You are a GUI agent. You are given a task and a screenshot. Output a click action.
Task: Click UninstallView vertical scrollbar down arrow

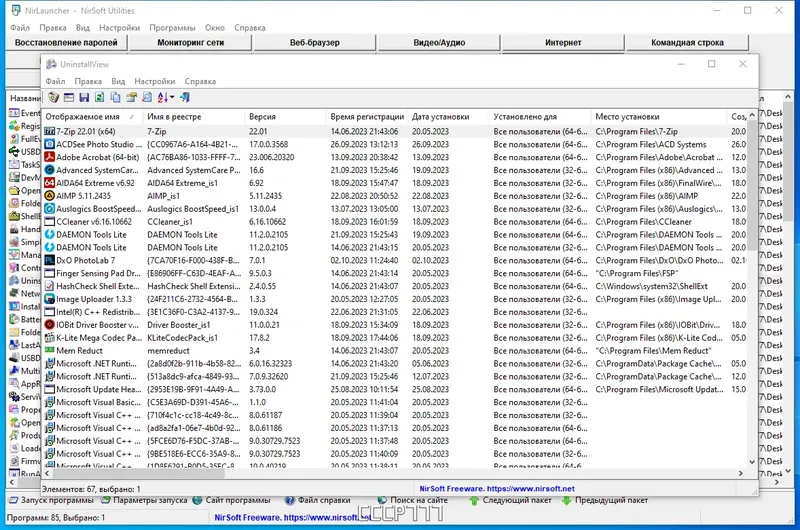(752, 462)
